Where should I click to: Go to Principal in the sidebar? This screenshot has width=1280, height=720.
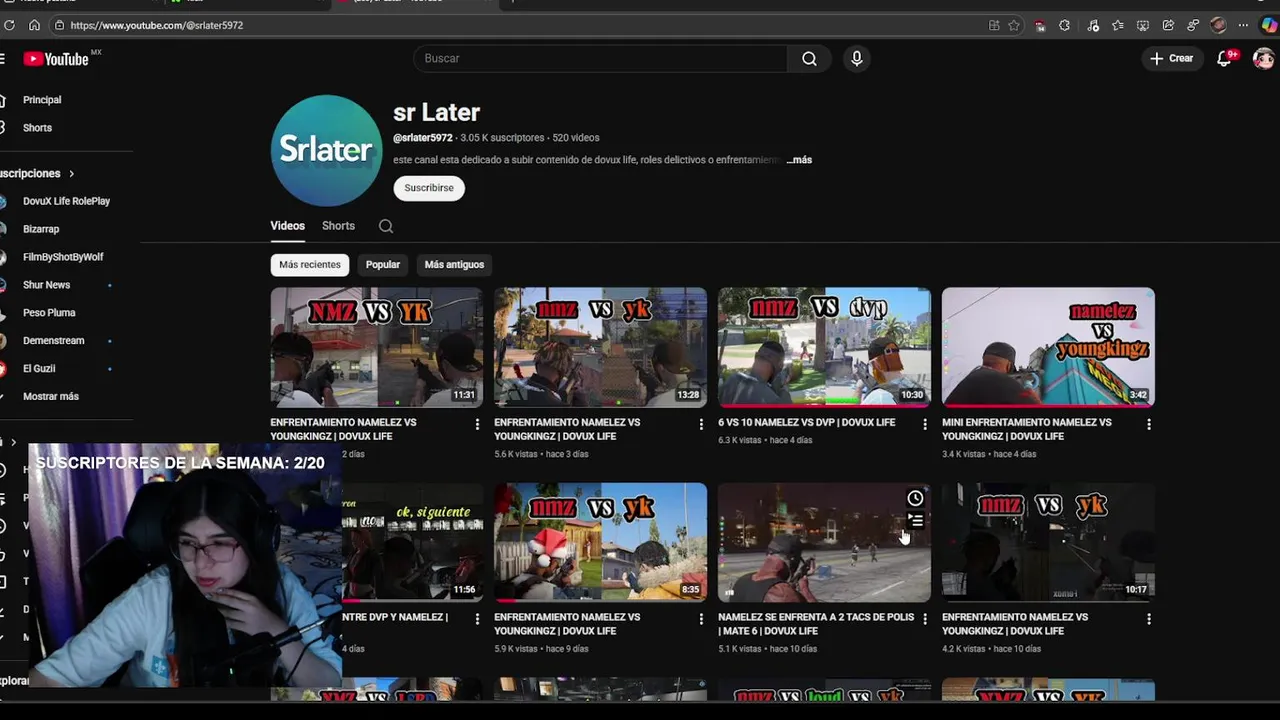click(x=42, y=100)
